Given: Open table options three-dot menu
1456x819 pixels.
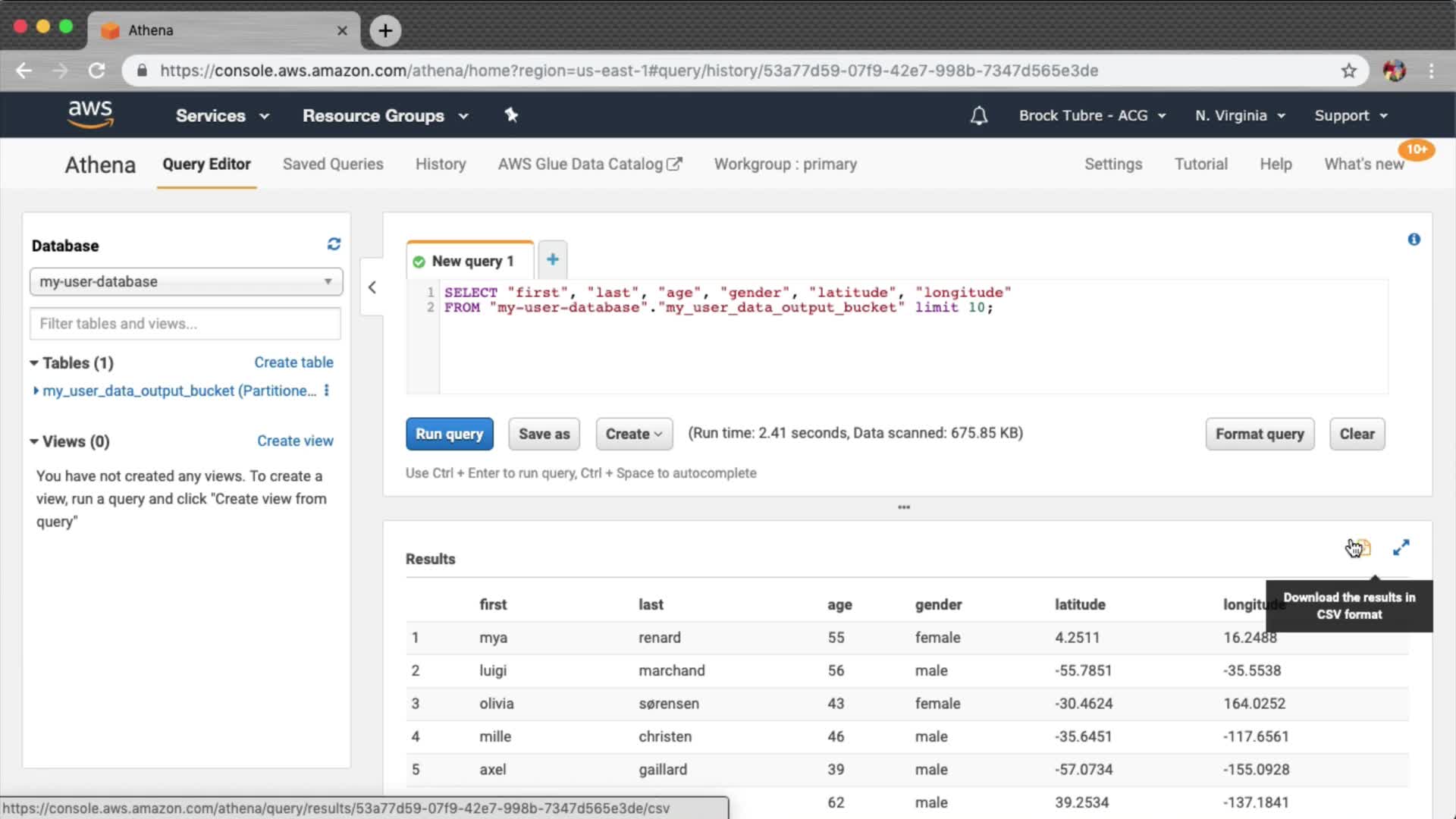Looking at the screenshot, I should click(327, 391).
